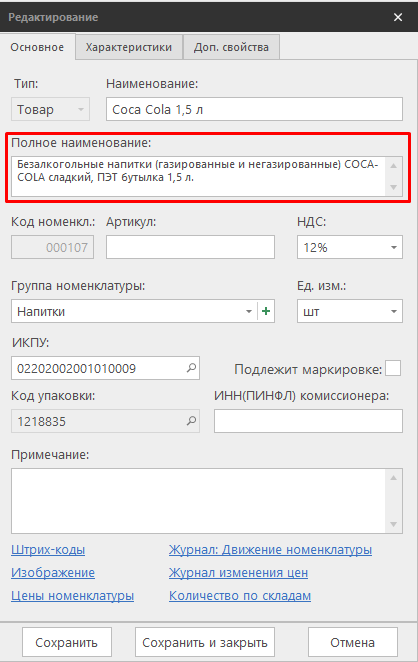418x662 pixels.
Task: Click down arrow in Примечание scrollbar
Action: coord(394,524)
